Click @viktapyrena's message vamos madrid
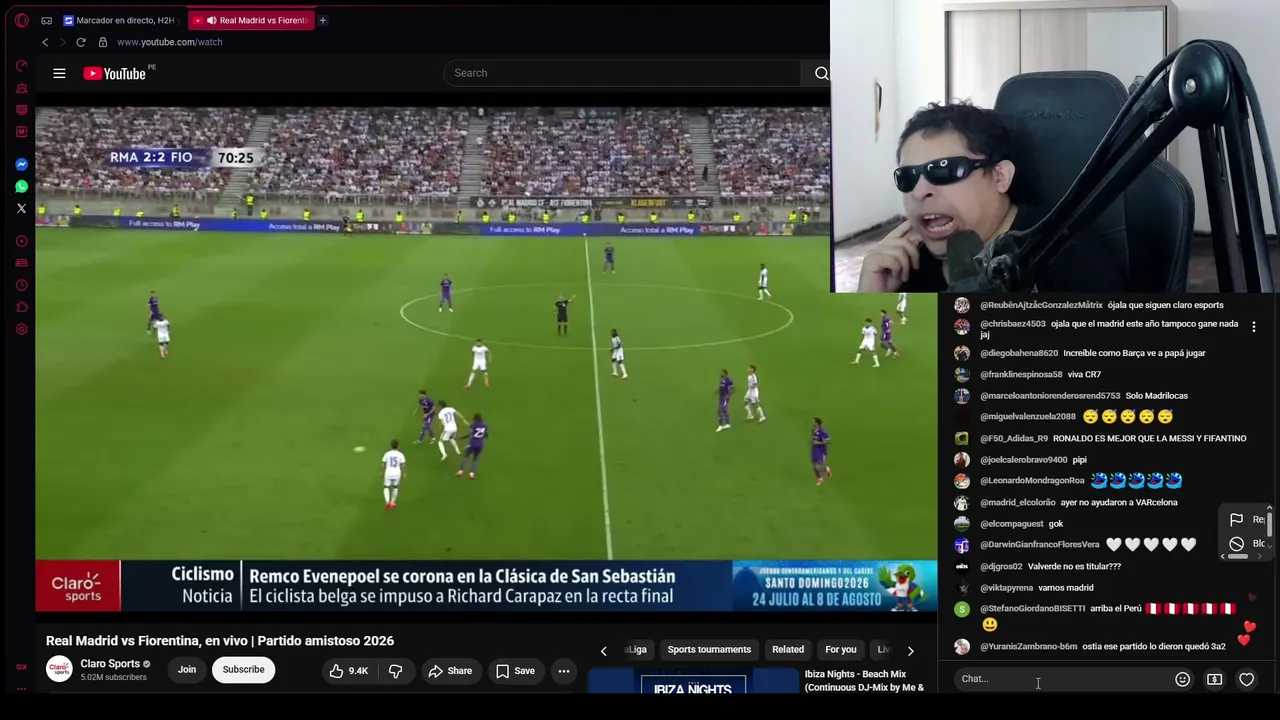Image resolution: width=1280 pixels, height=720 pixels. (1066, 588)
